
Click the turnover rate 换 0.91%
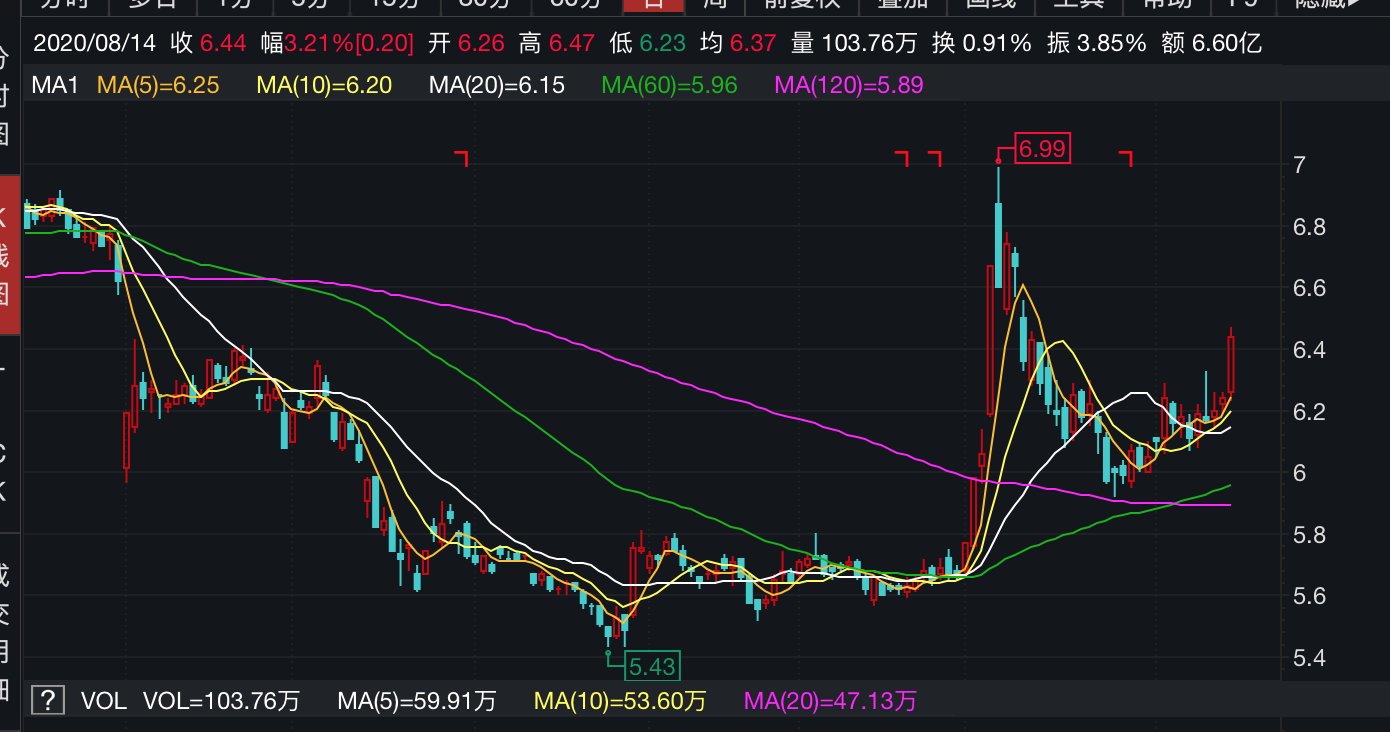click(x=982, y=44)
